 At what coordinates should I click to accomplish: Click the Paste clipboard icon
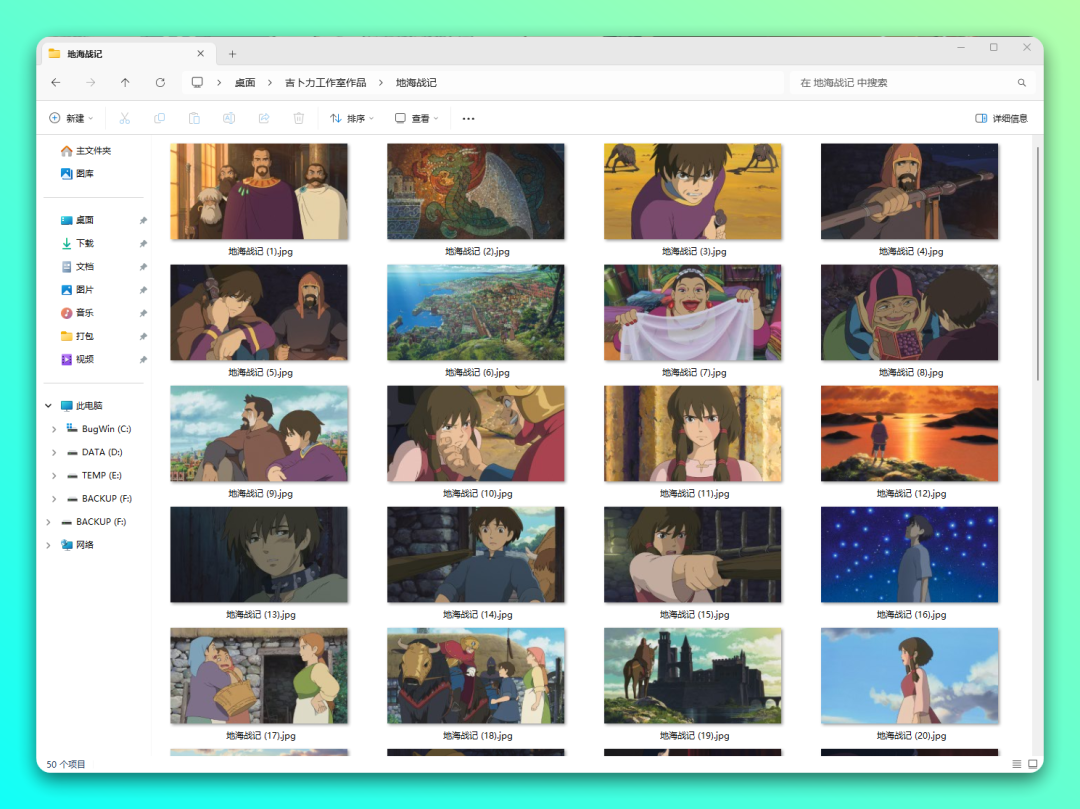pyautogui.click(x=194, y=118)
